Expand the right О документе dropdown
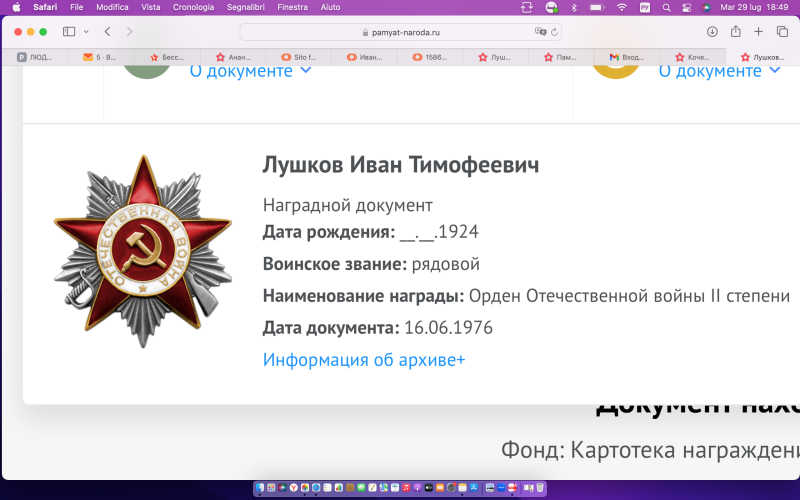Screen dimensions: 800x500 point(719,71)
